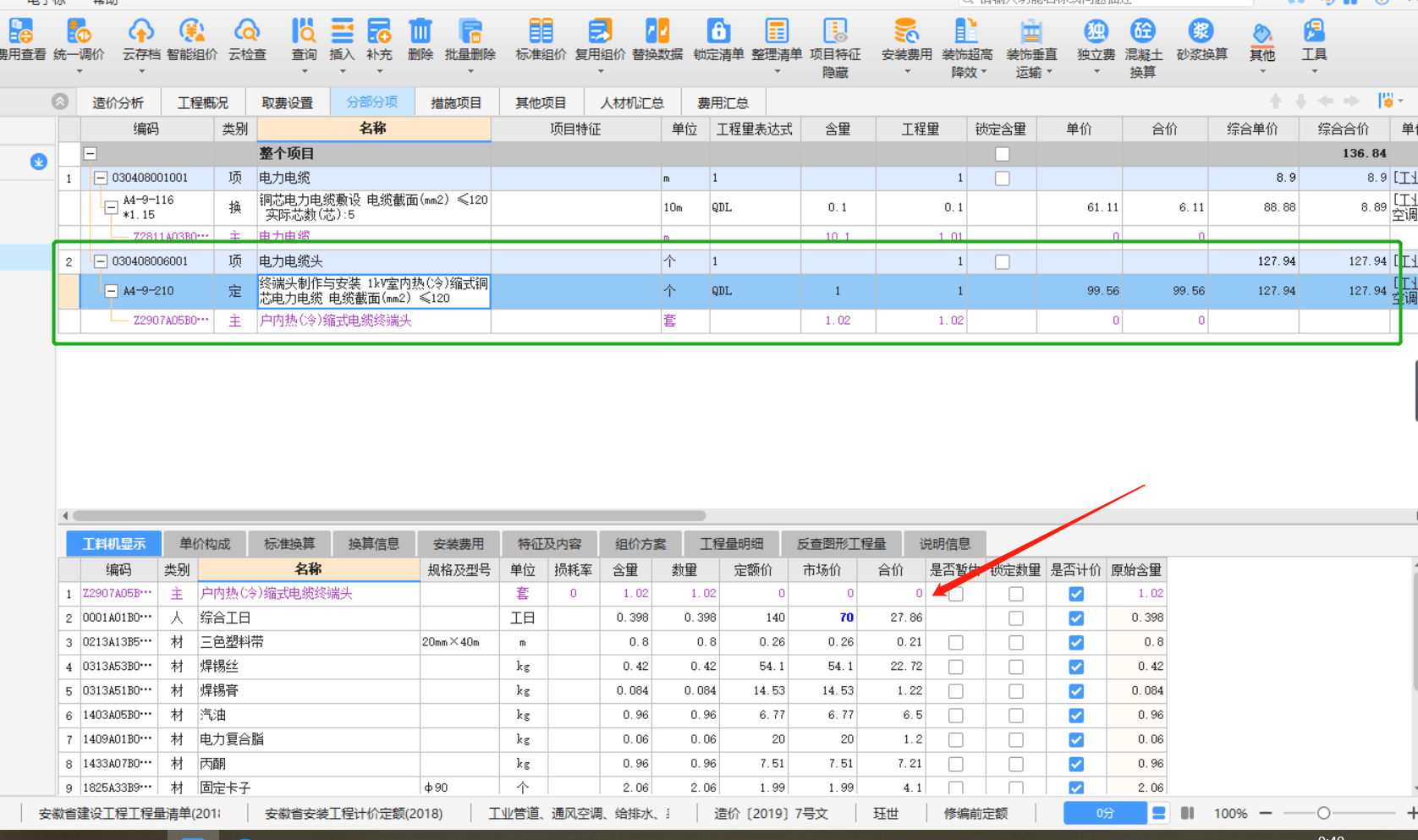Viewport: 1418px width, 840px height.
Task: Uncheck 是否计价 for 汽油 row
Action: click(x=1075, y=716)
